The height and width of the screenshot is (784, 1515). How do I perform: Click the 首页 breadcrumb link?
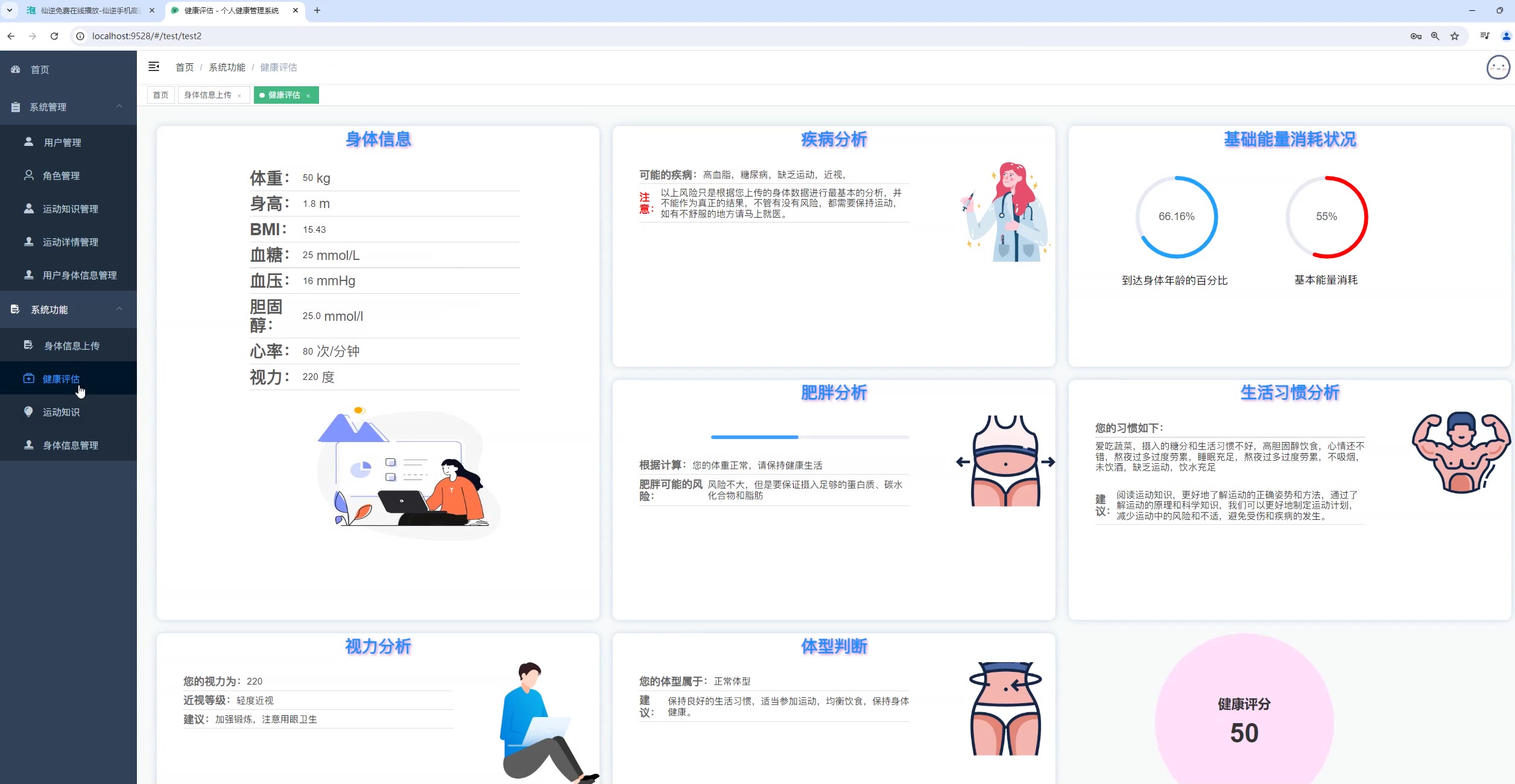click(x=184, y=68)
